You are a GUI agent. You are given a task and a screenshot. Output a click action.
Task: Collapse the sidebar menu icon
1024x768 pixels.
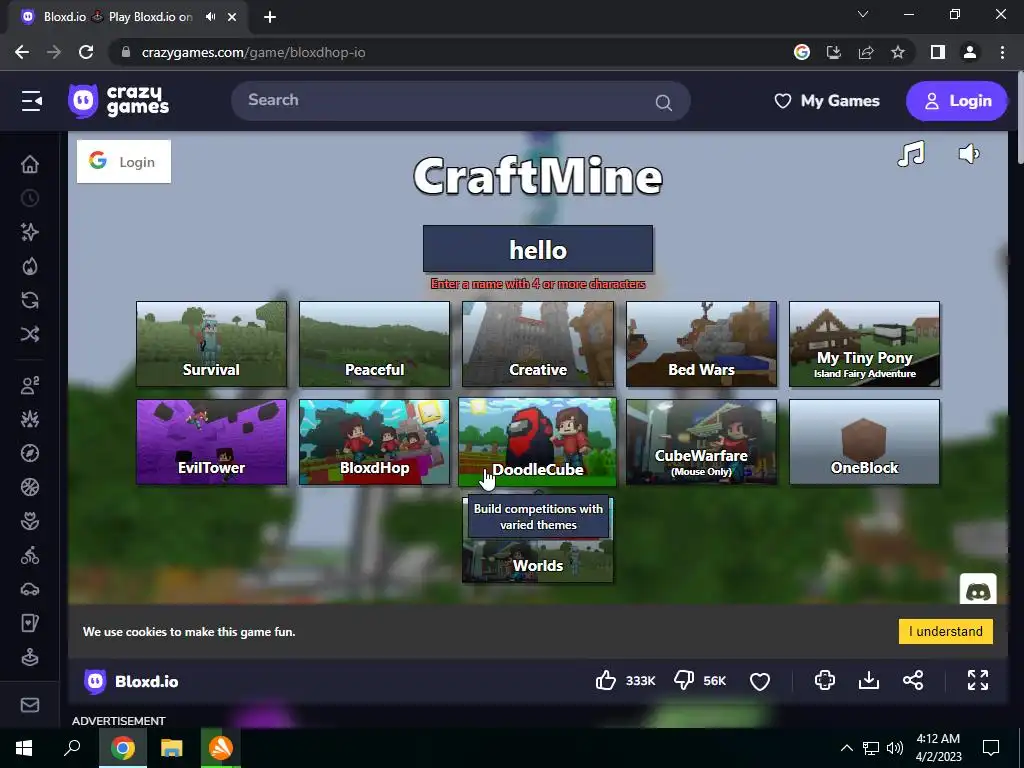click(31, 101)
